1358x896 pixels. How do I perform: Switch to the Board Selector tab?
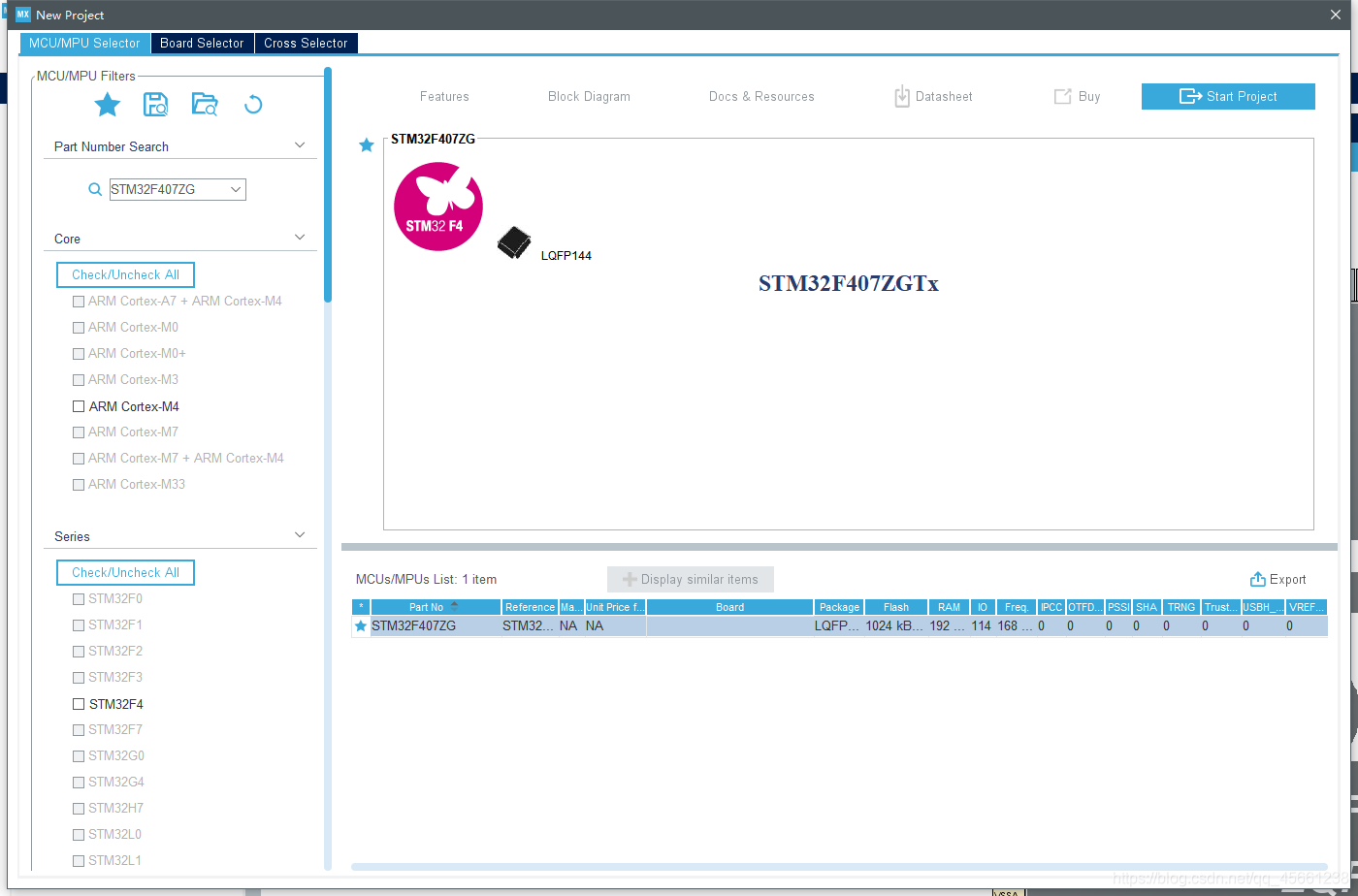pos(202,43)
